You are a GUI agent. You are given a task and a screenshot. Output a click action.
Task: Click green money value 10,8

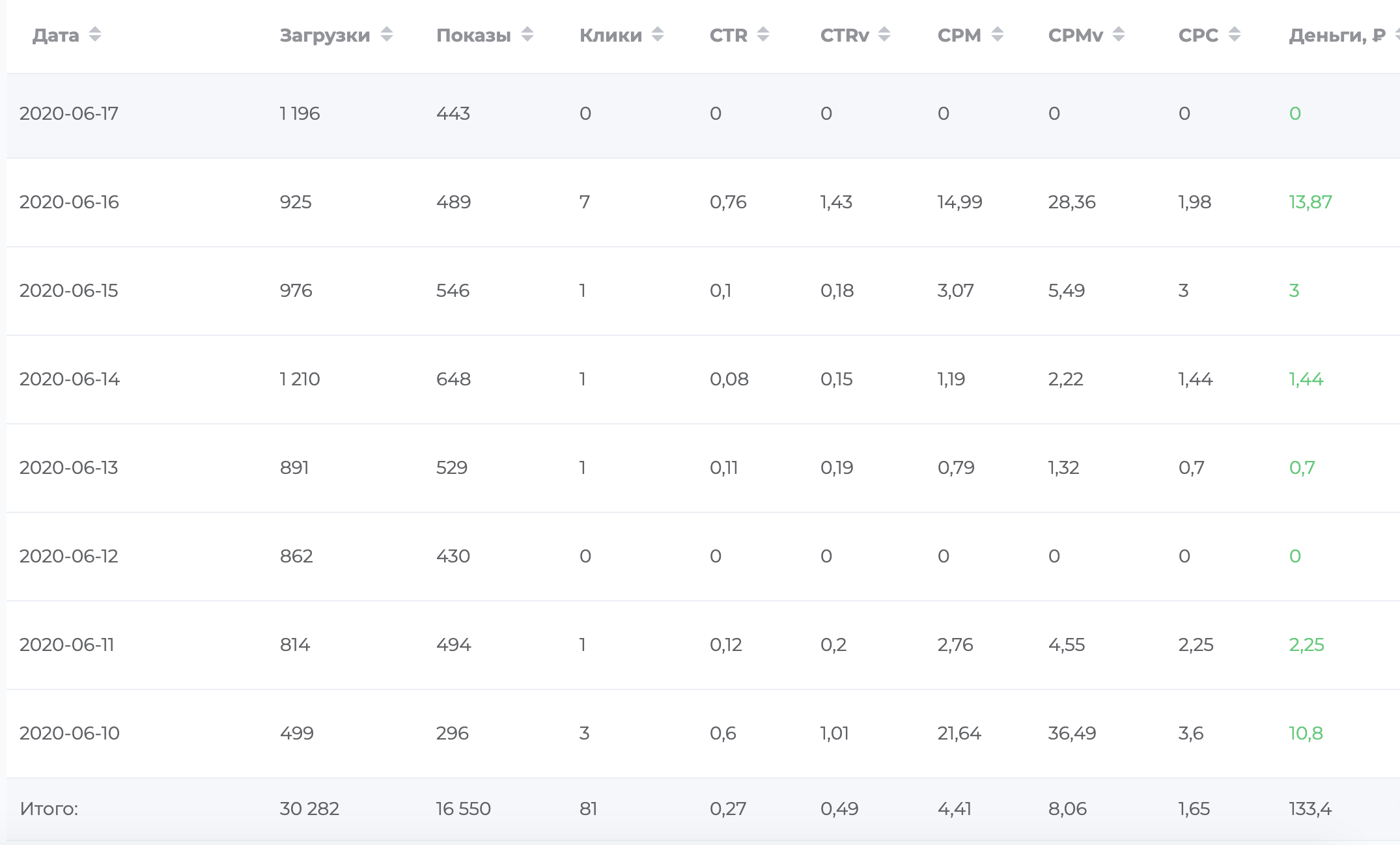pos(1306,733)
